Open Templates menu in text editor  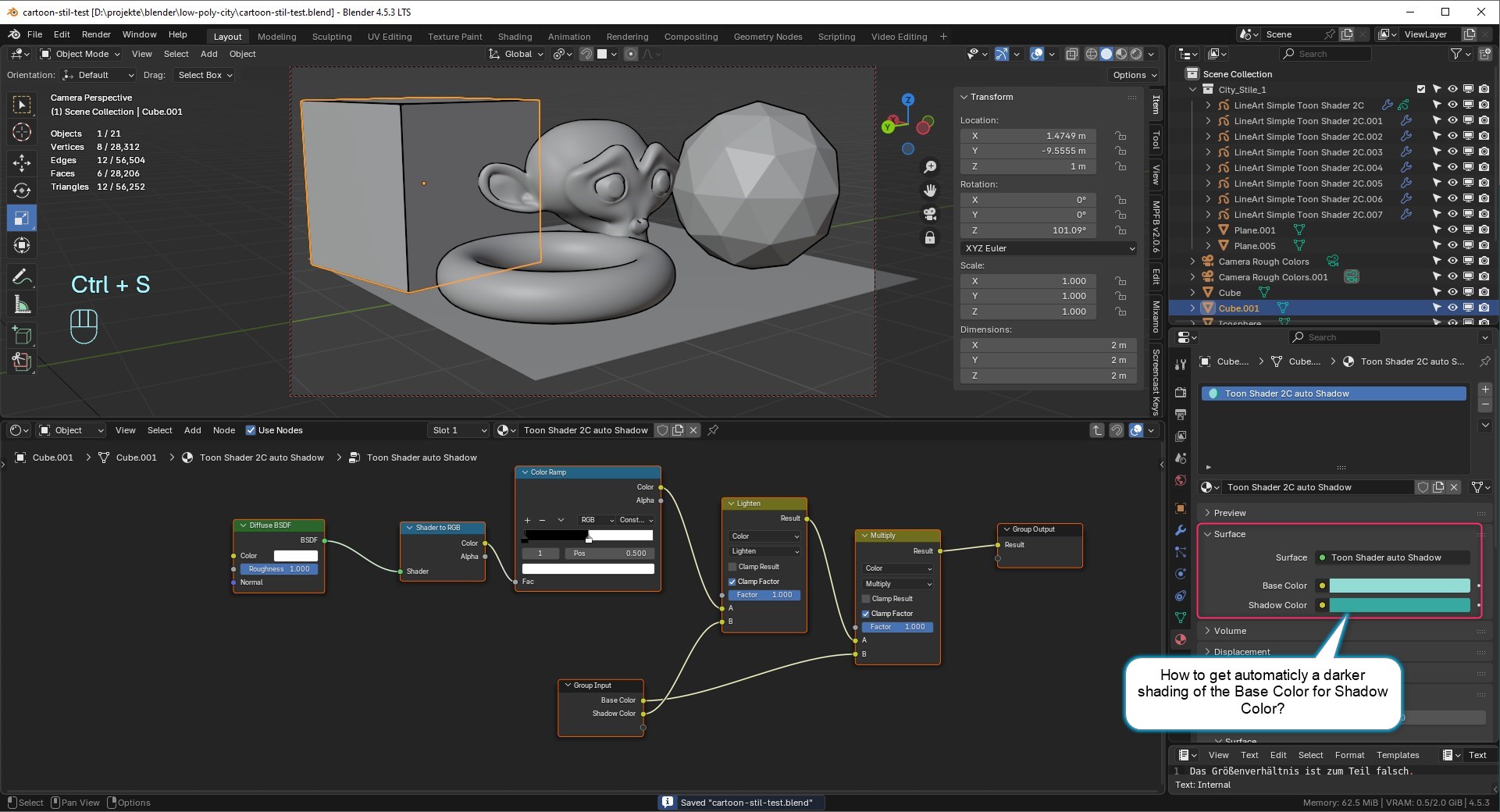(x=1398, y=755)
